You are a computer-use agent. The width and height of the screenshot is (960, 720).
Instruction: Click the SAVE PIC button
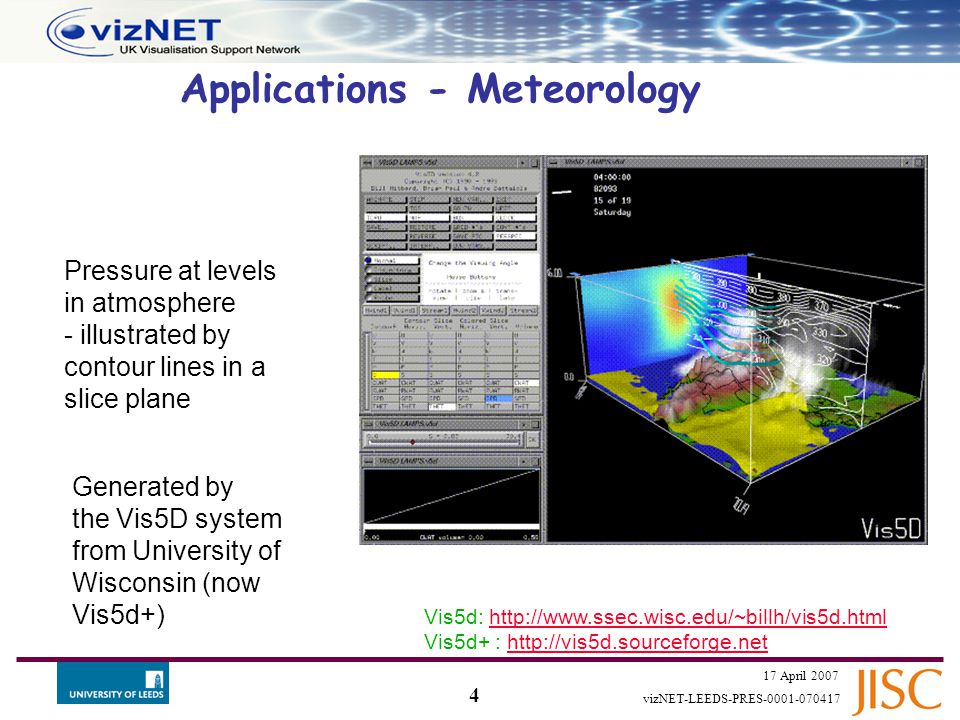coord(472,236)
